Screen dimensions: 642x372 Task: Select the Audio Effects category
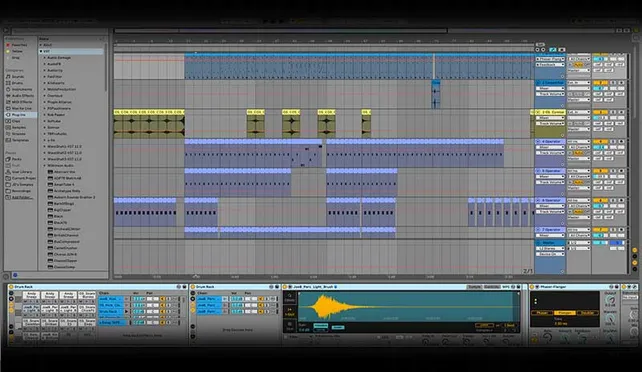[x=23, y=95]
